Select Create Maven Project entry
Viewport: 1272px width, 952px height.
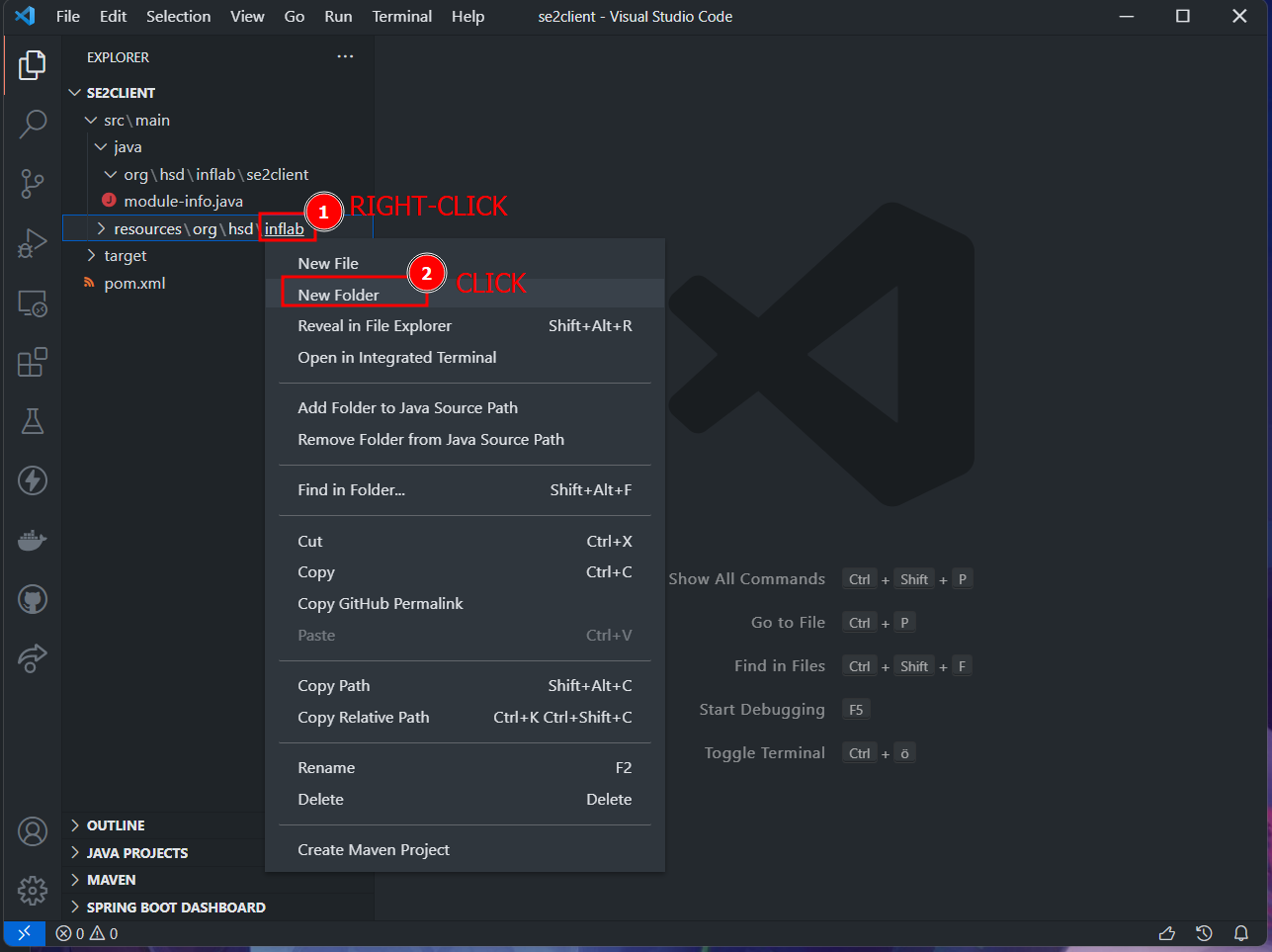[465, 850]
